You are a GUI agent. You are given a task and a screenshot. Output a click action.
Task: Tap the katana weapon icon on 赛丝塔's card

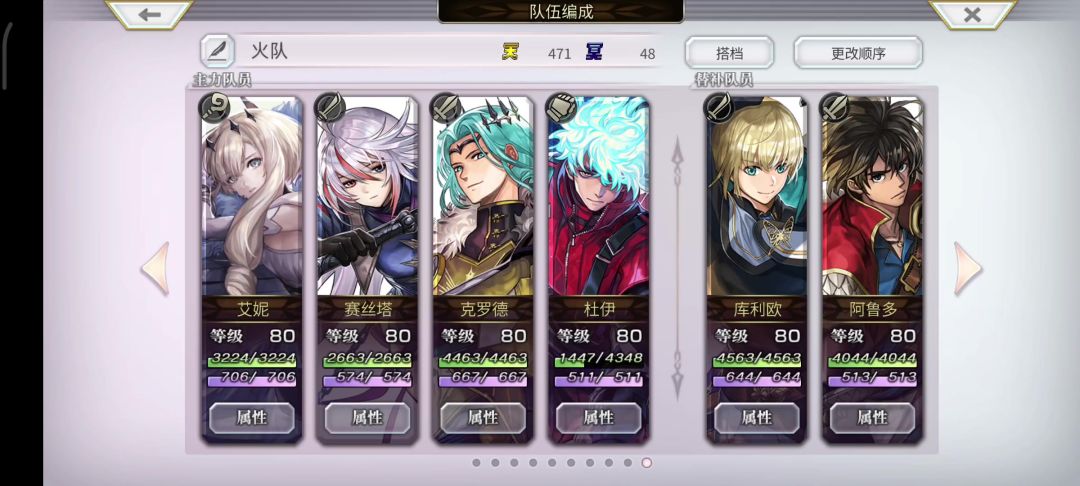(x=329, y=107)
